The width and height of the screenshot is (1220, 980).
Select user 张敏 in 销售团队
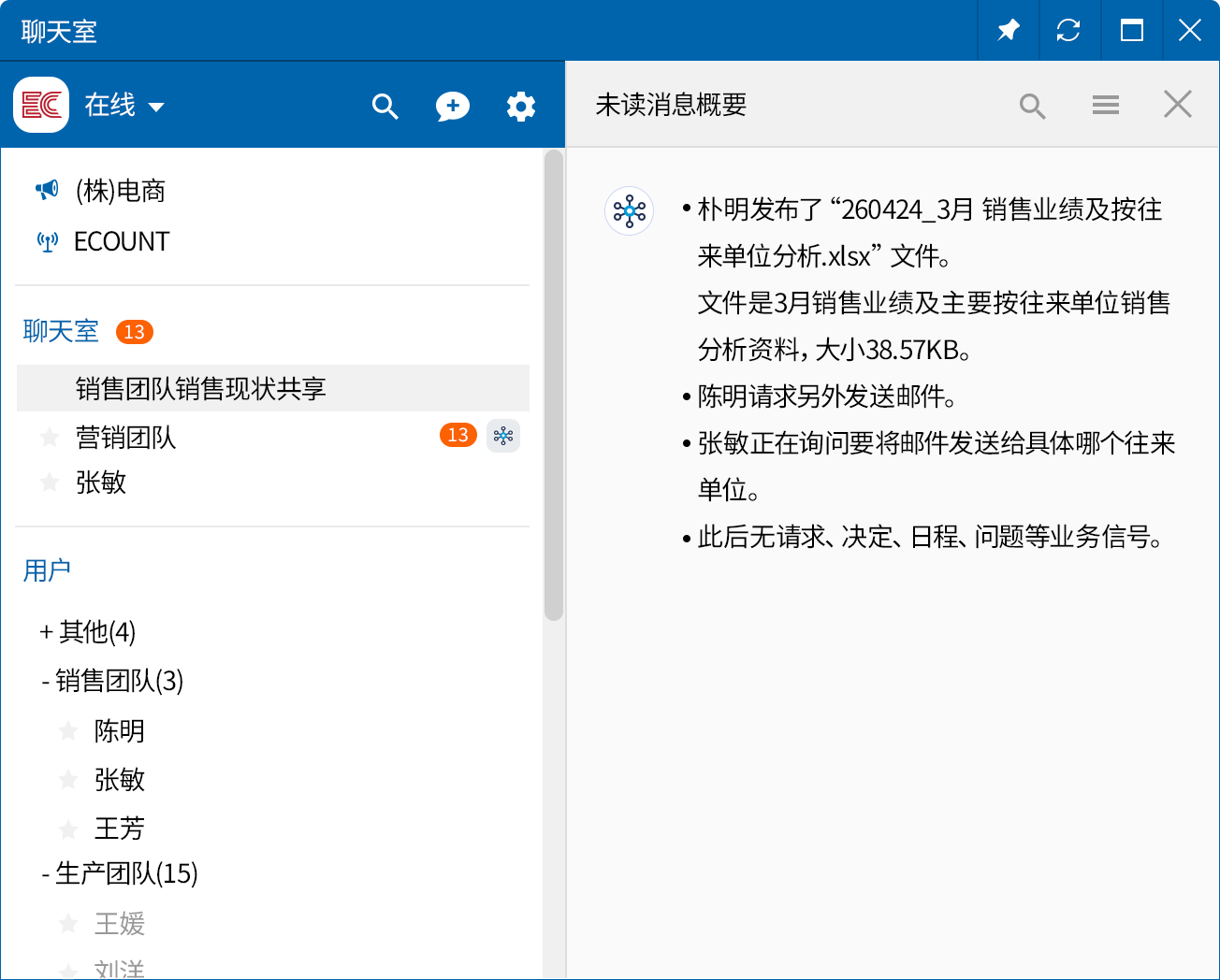[120, 780]
